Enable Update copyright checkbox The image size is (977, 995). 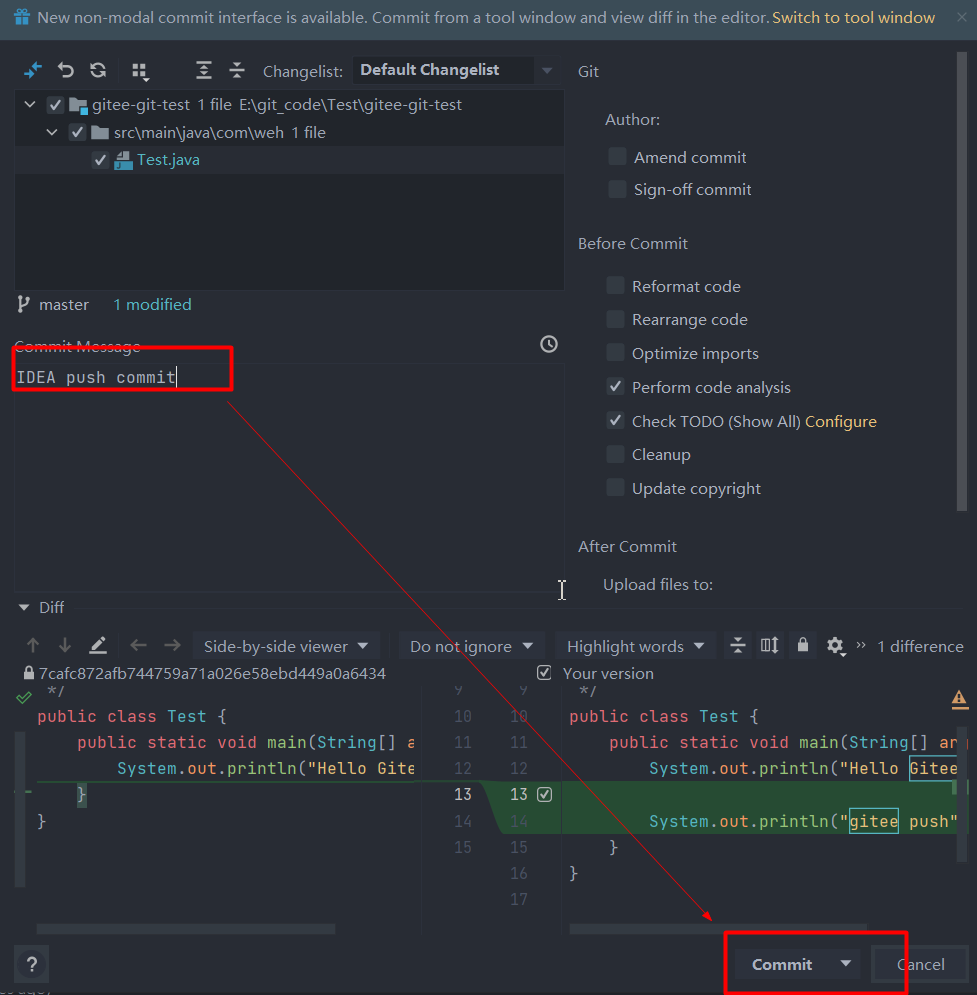pyautogui.click(x=615, y=488)
